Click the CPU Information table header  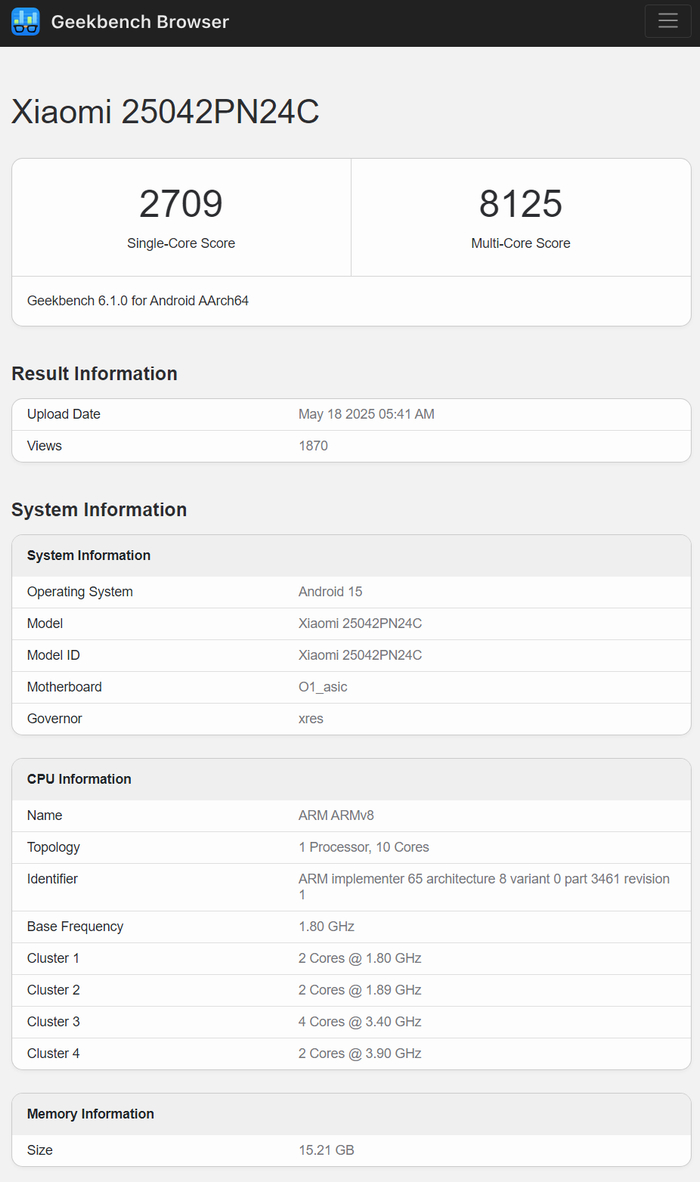point(79,779)
